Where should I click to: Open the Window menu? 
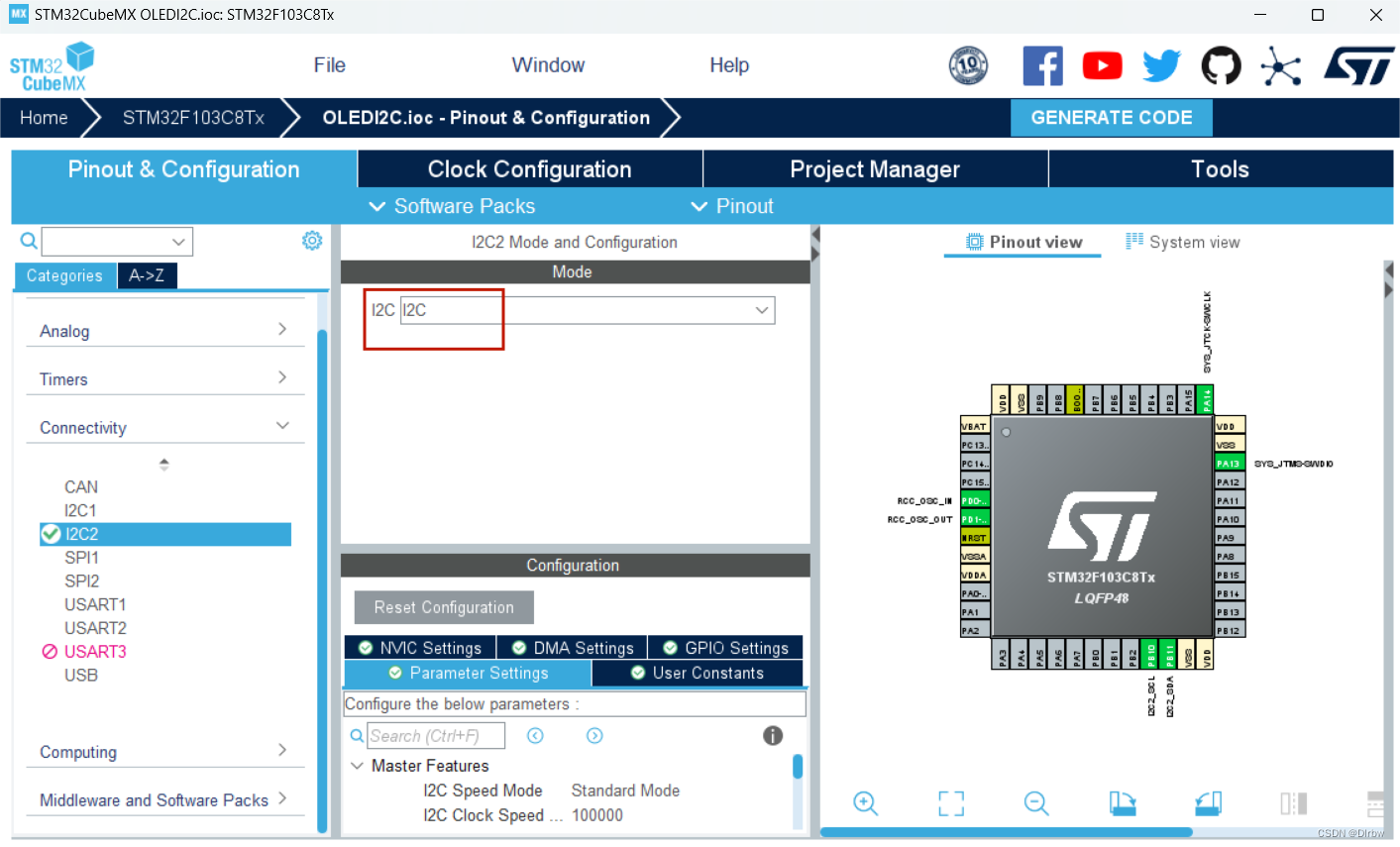pyautogui.click(x=548, y=65)
